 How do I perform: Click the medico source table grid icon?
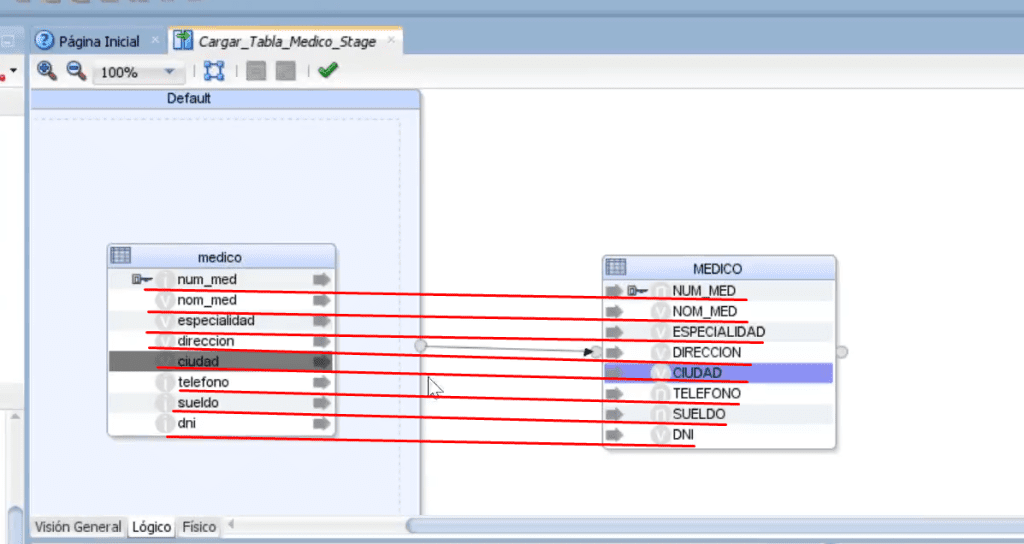tap(121, 255)
